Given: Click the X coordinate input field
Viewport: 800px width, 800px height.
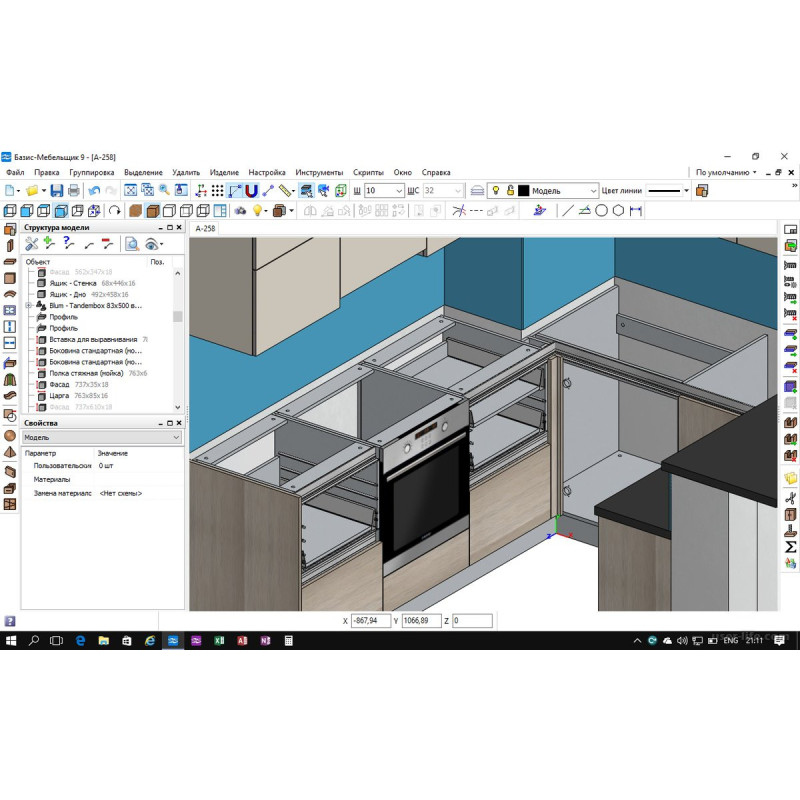Looking at the screenshot, I should click(x=370, y=621).
